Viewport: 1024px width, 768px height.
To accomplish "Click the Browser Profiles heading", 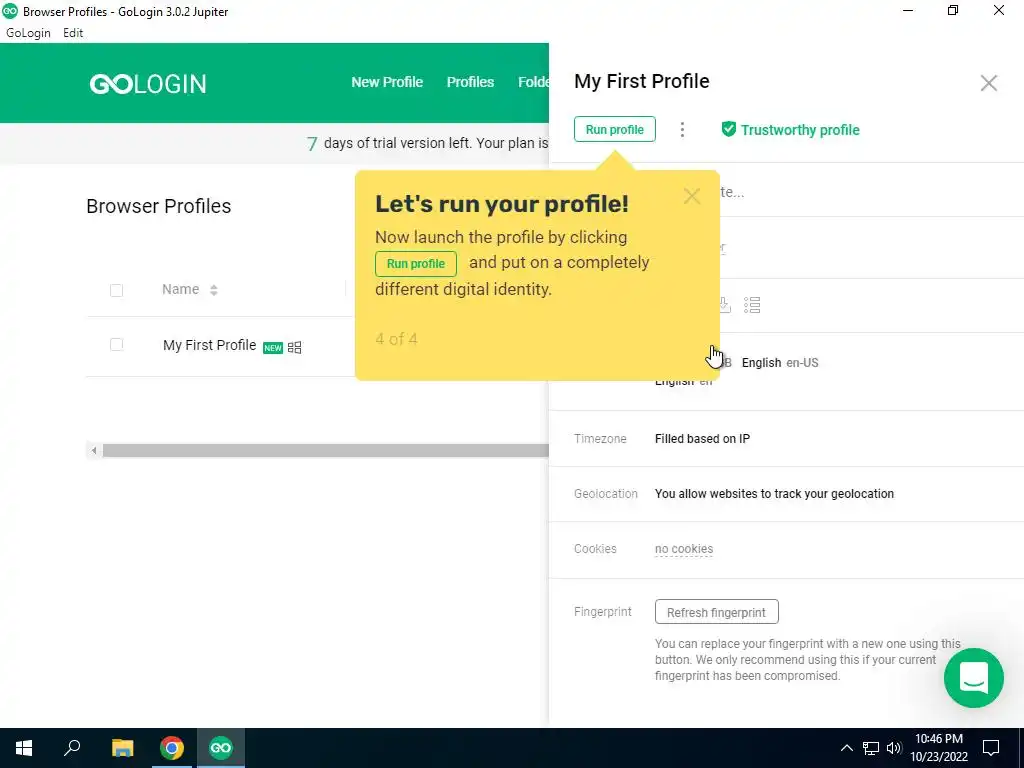I will (x=159, y=206).
